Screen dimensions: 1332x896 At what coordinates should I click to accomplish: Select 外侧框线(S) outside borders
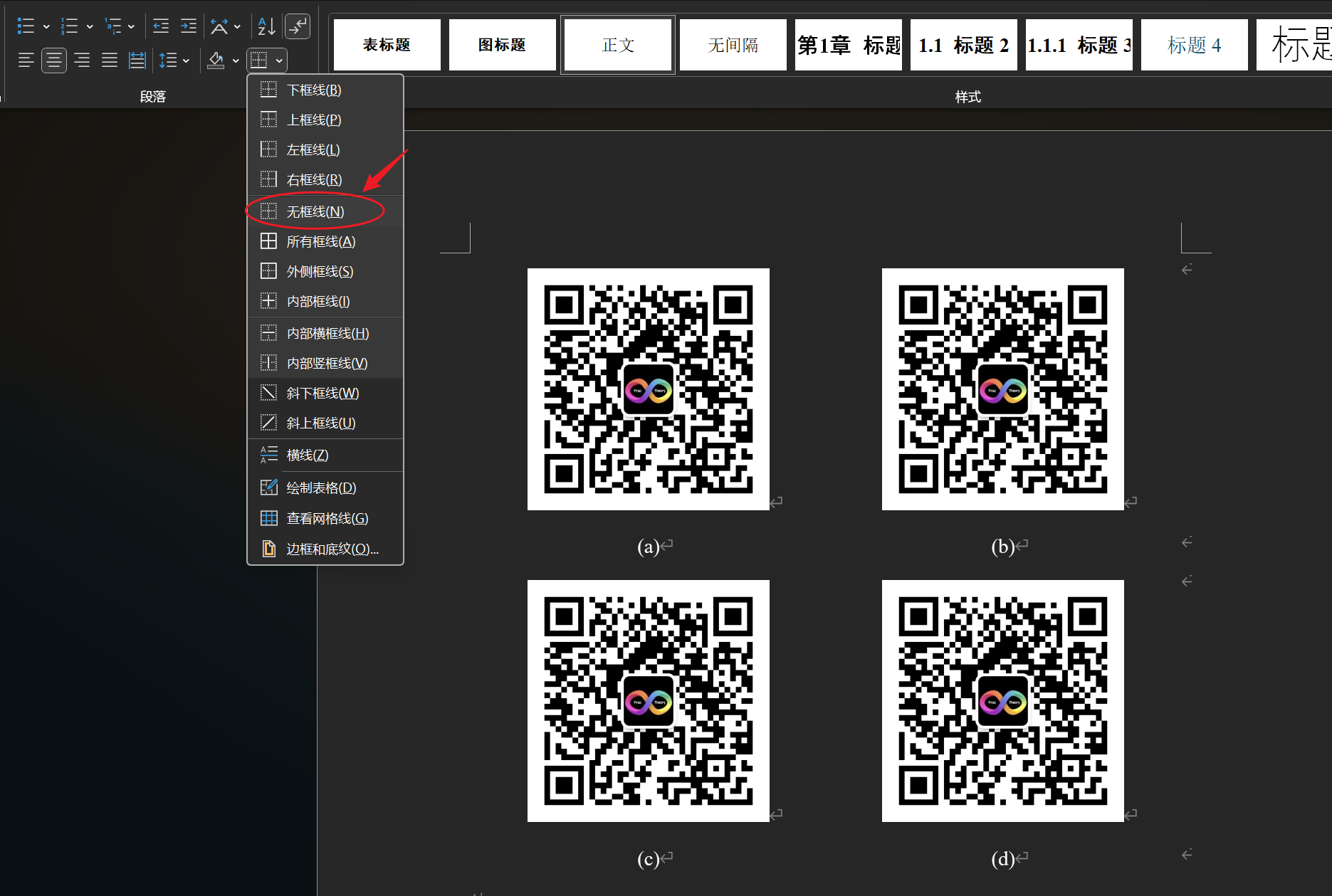[x=325, y=271]
